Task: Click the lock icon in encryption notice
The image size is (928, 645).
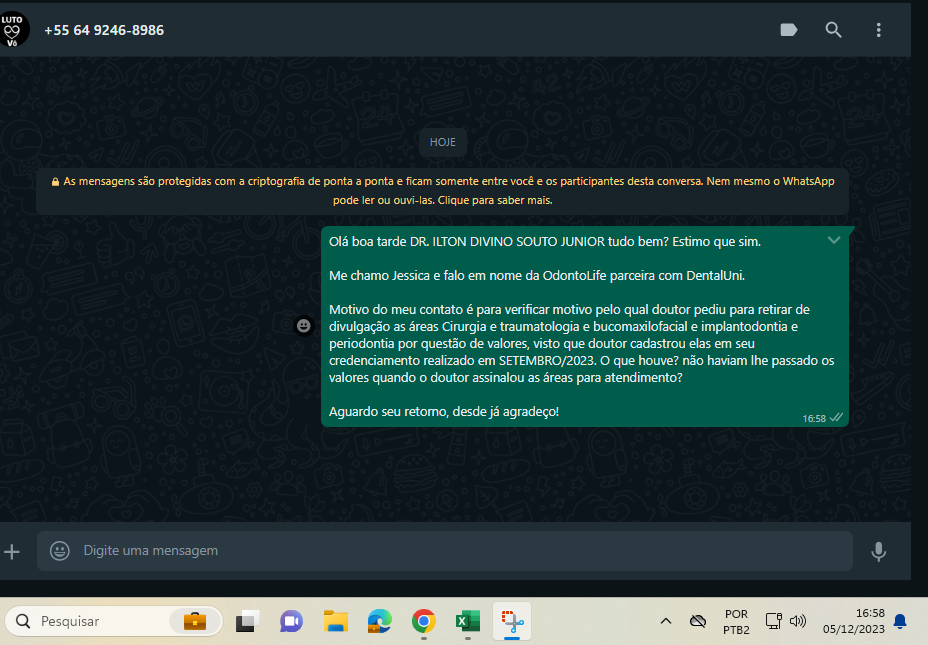Action: 55,182
